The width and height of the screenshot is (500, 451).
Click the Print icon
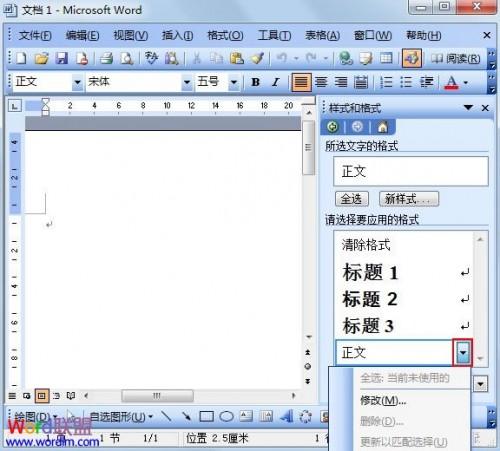tap(106, 59)
